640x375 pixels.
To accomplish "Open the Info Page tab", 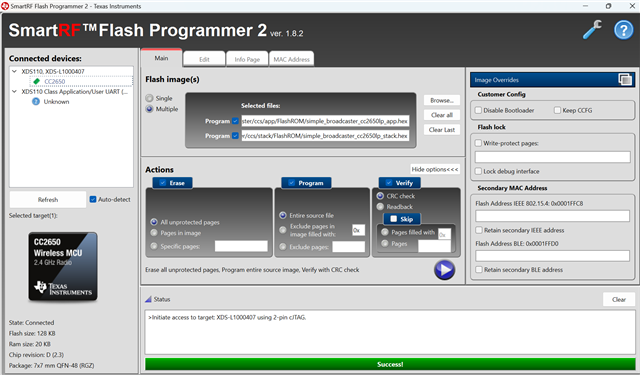I will (x=247, y=59).
